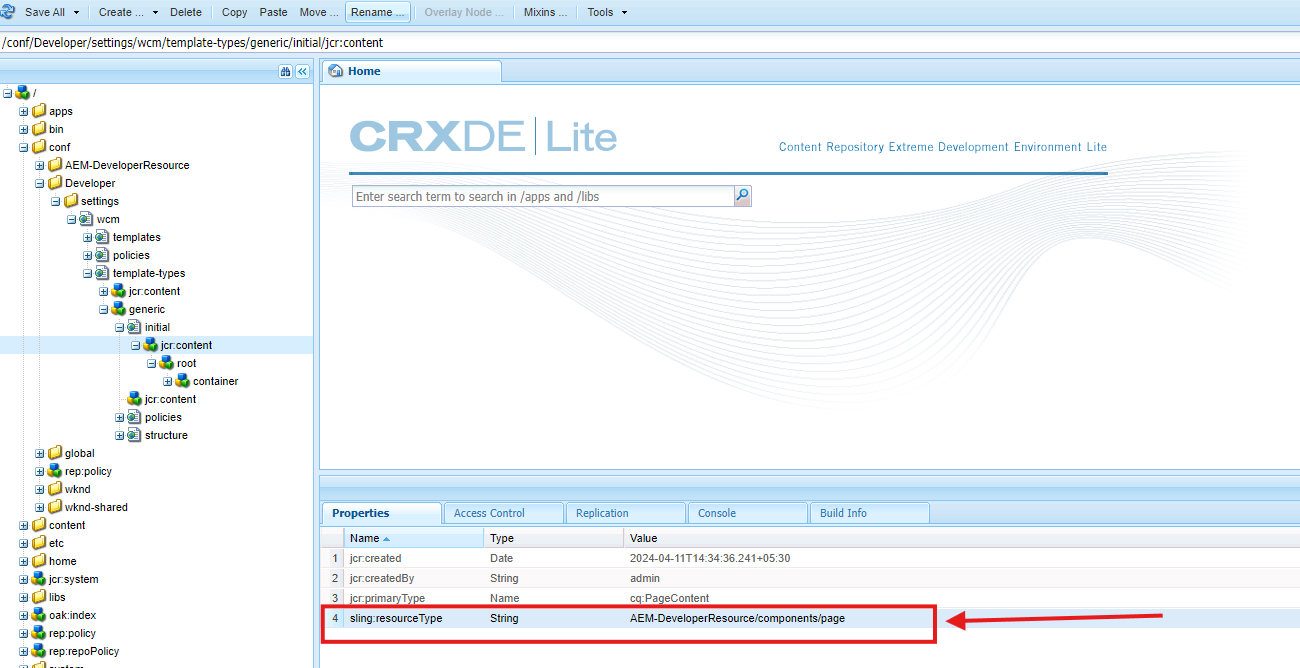Collapse the left tree panel using double-arrow icon

coord(302,71)
